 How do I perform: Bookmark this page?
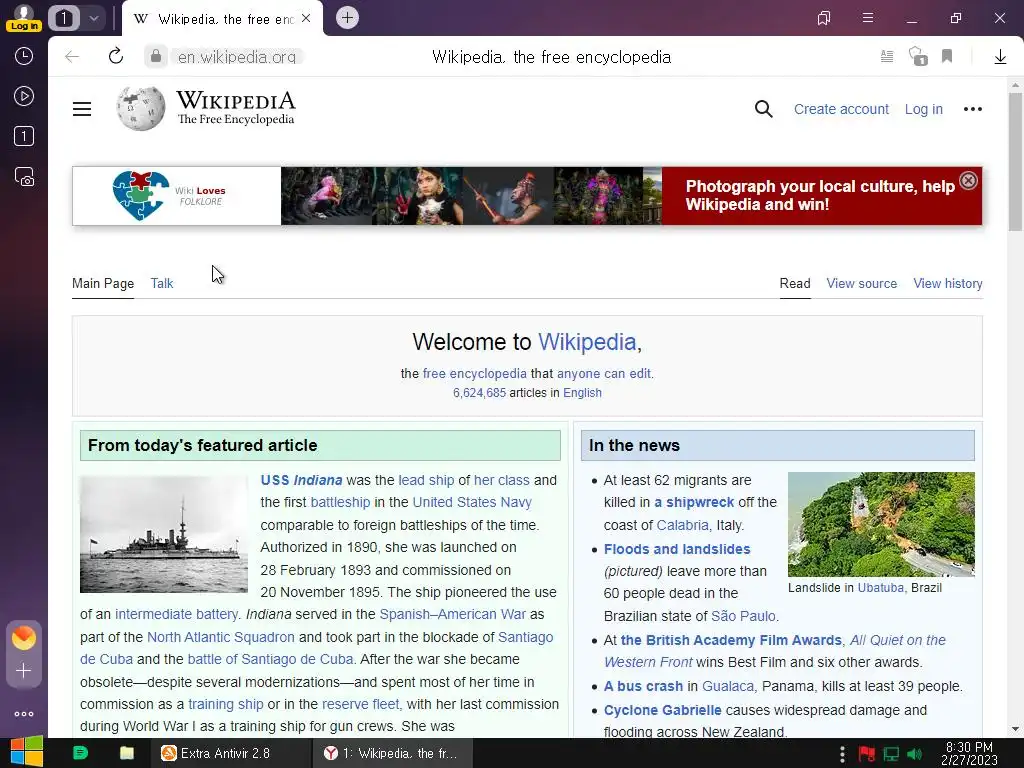point(947,57)
